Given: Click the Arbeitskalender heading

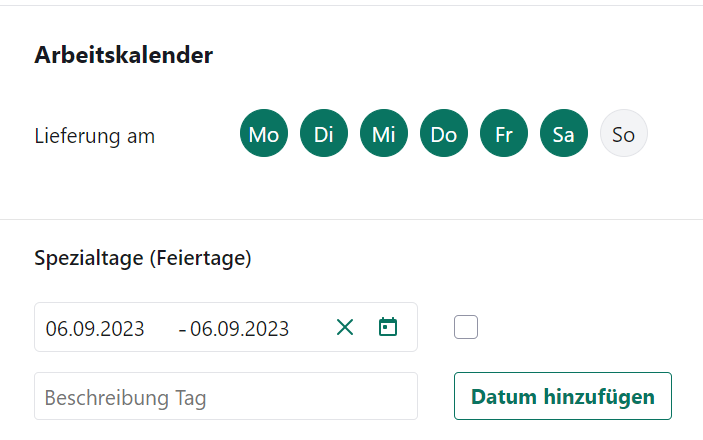Looking at the screenshot, I should click(124, 56).
